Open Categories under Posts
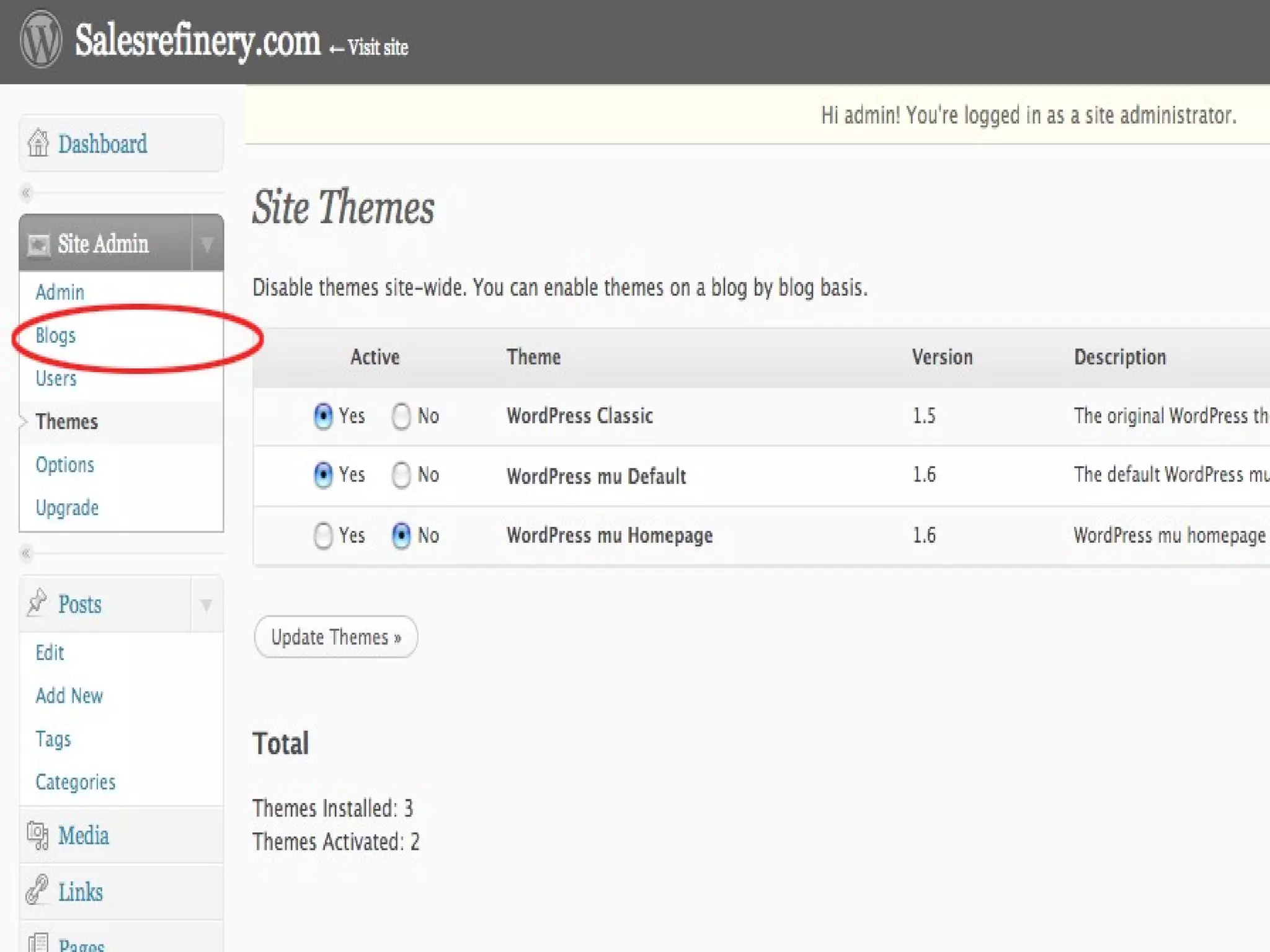The image size is (1270, 952). 76,782
